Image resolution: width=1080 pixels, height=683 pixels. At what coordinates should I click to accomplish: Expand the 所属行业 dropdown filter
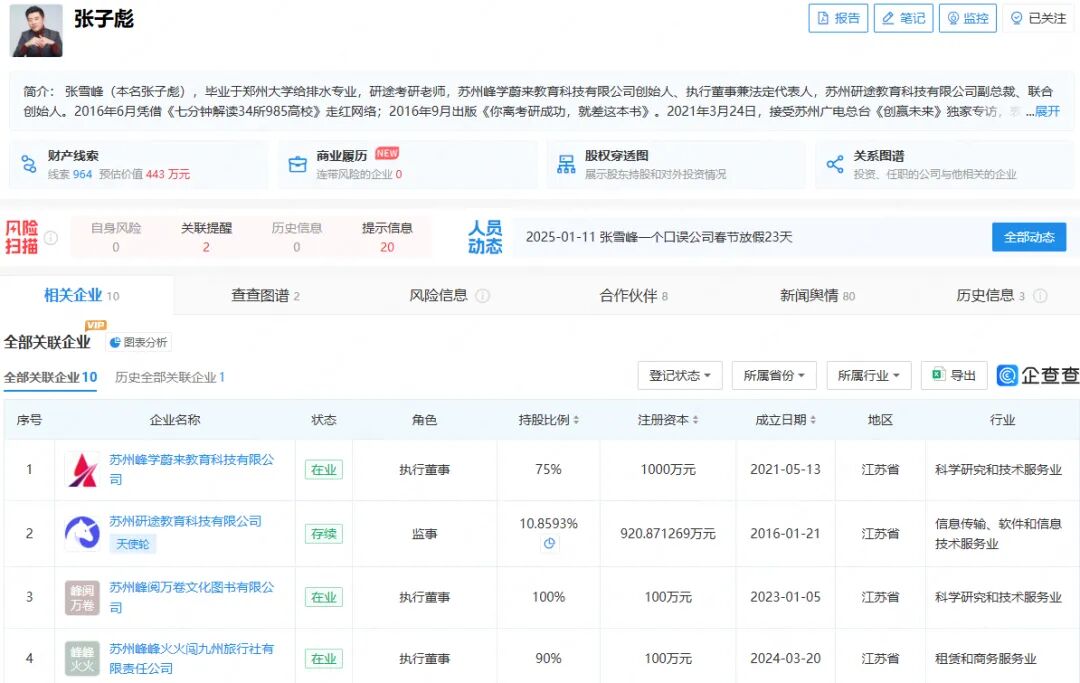[x=869, y=375]
